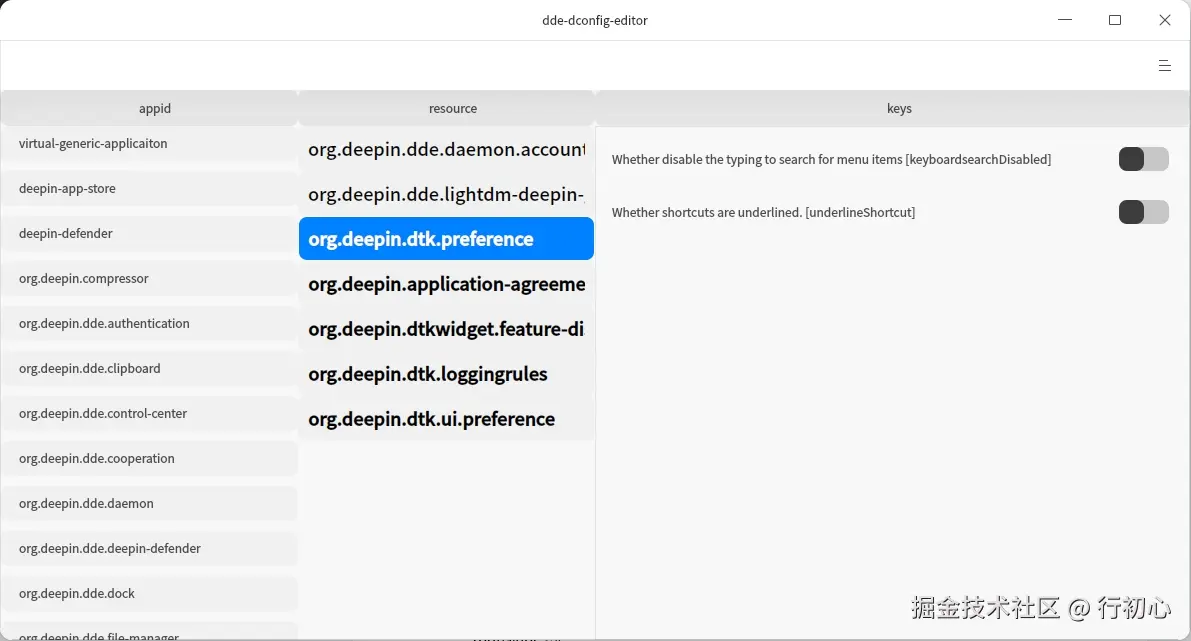Select the org.deepin.dtk.ui.preference resource
Screen dimensions: 1191x641
[433, 418]
